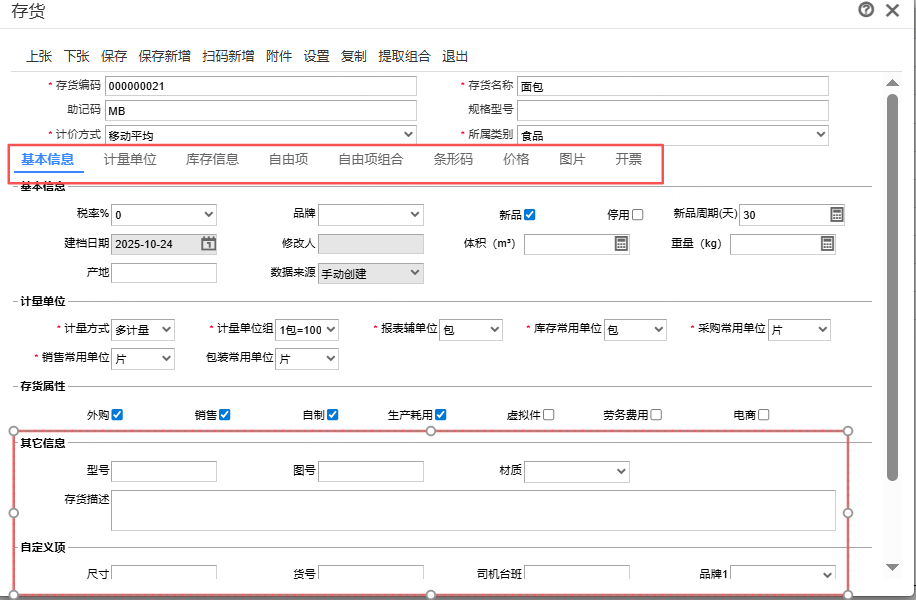Switch to the 库存信息 tab

pos(212,159)
